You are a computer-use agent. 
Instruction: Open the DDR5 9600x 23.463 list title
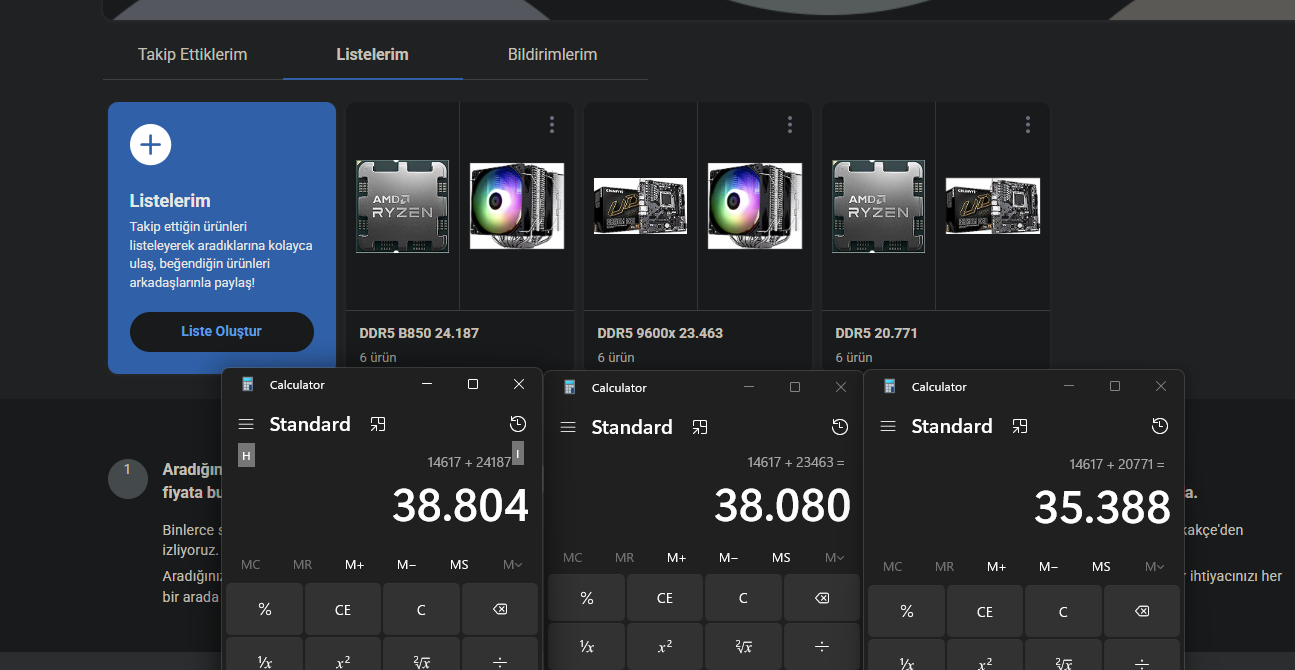pos(660,333)
